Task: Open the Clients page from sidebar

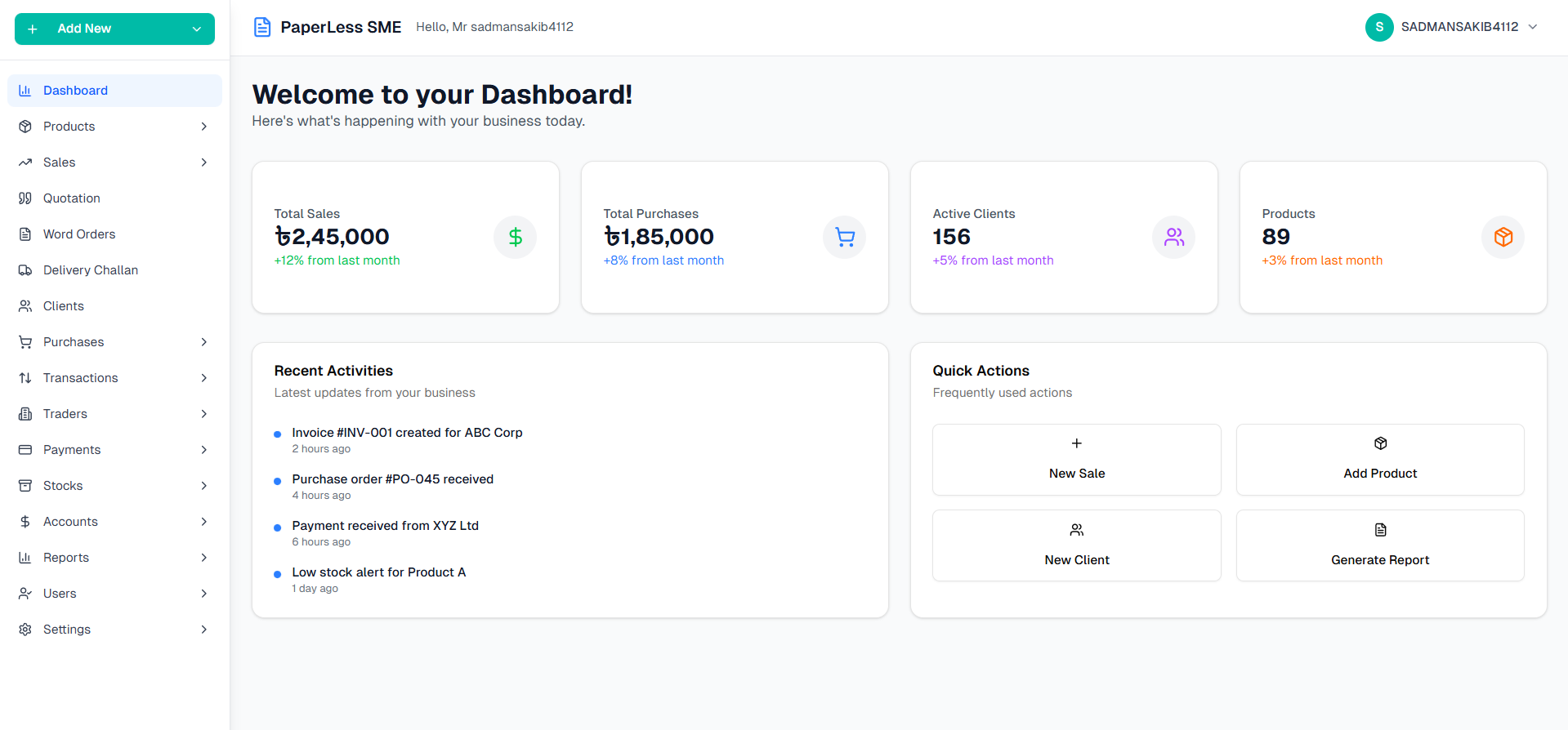Action: 63,306
